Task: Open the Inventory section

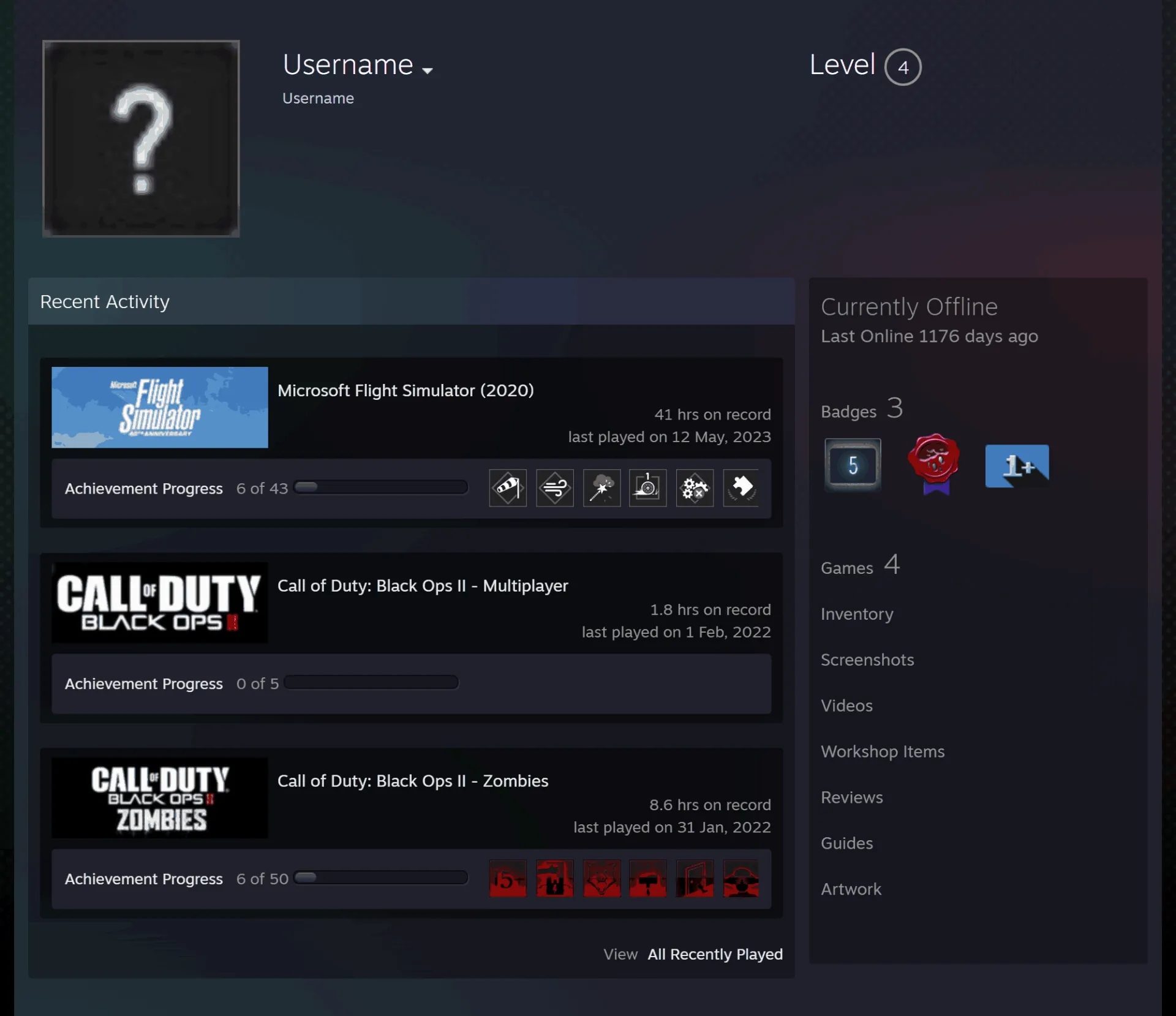Action: pos(857,614)
